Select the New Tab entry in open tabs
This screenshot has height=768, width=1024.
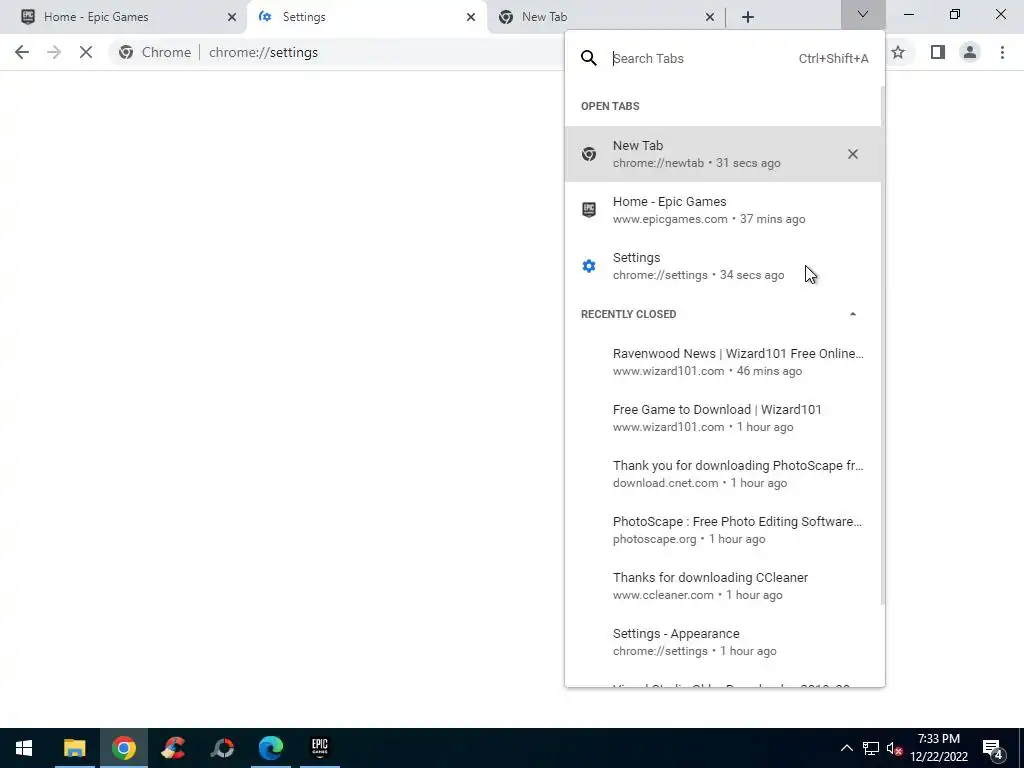(x=723, y=154)
